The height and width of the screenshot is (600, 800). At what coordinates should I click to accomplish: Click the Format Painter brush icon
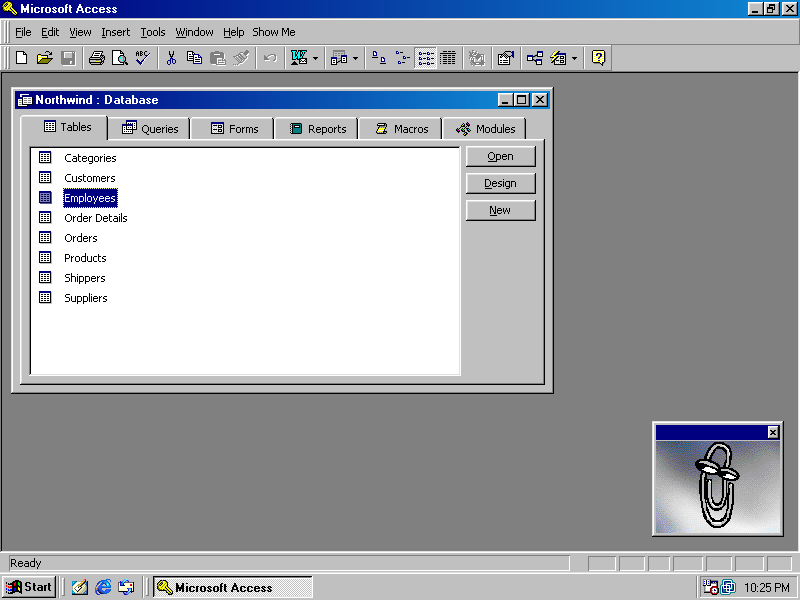coord(241,58)
